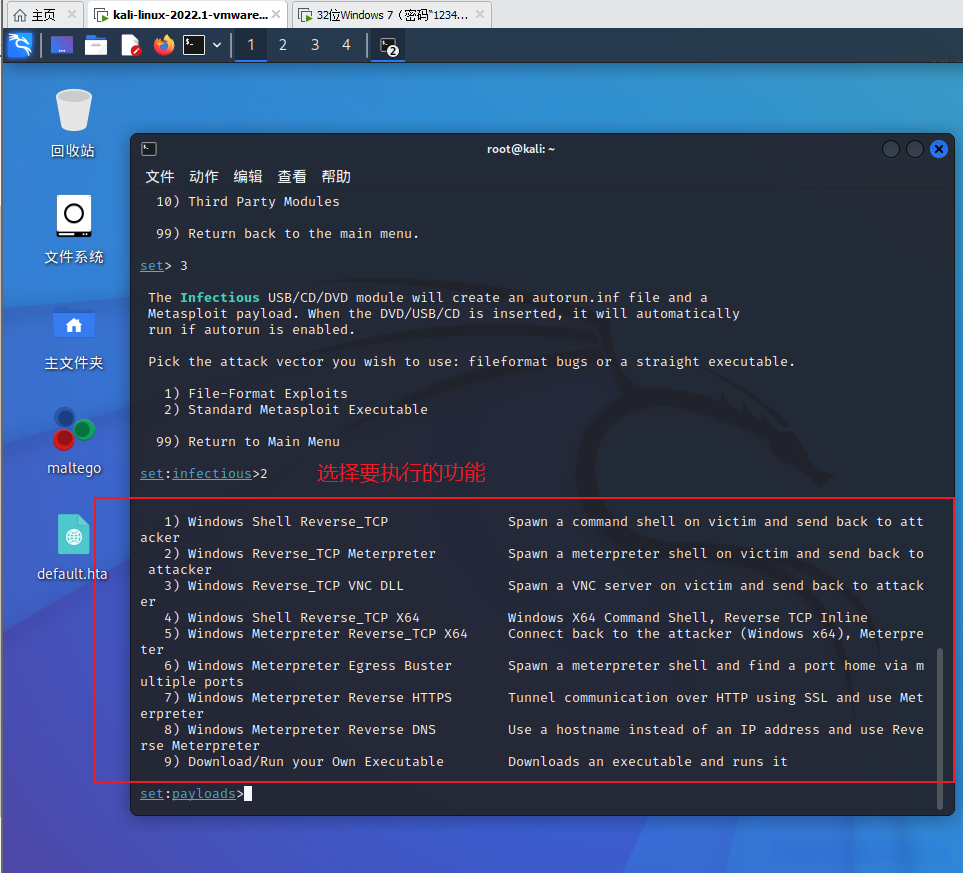
Task: Switch to workspace 2
Action: (x=283, y=45)
